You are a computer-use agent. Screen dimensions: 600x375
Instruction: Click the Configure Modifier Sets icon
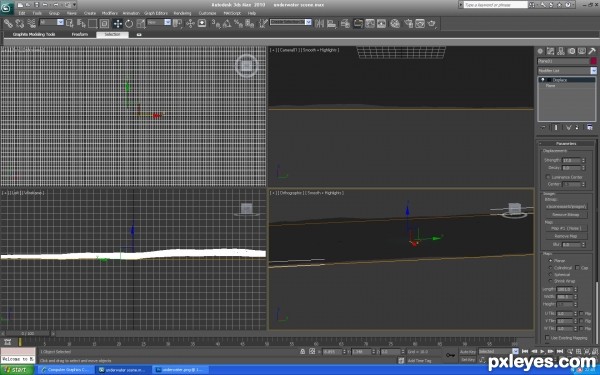click(x=590, y=127)
